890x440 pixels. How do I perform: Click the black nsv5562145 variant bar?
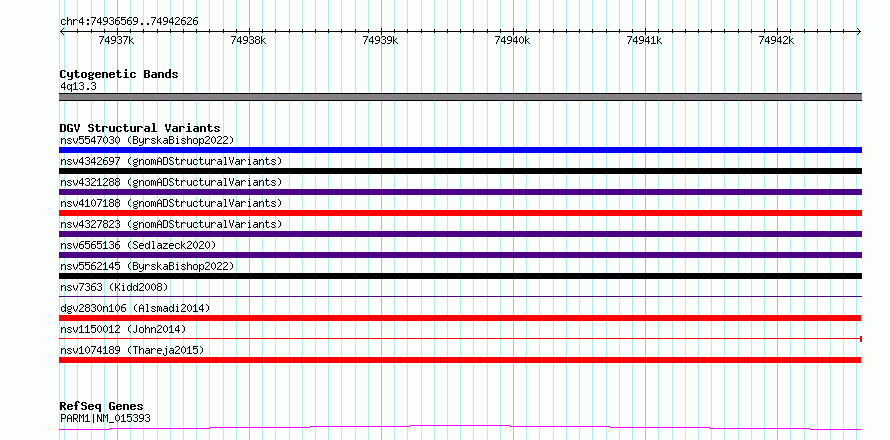click(x=460, y=276)
